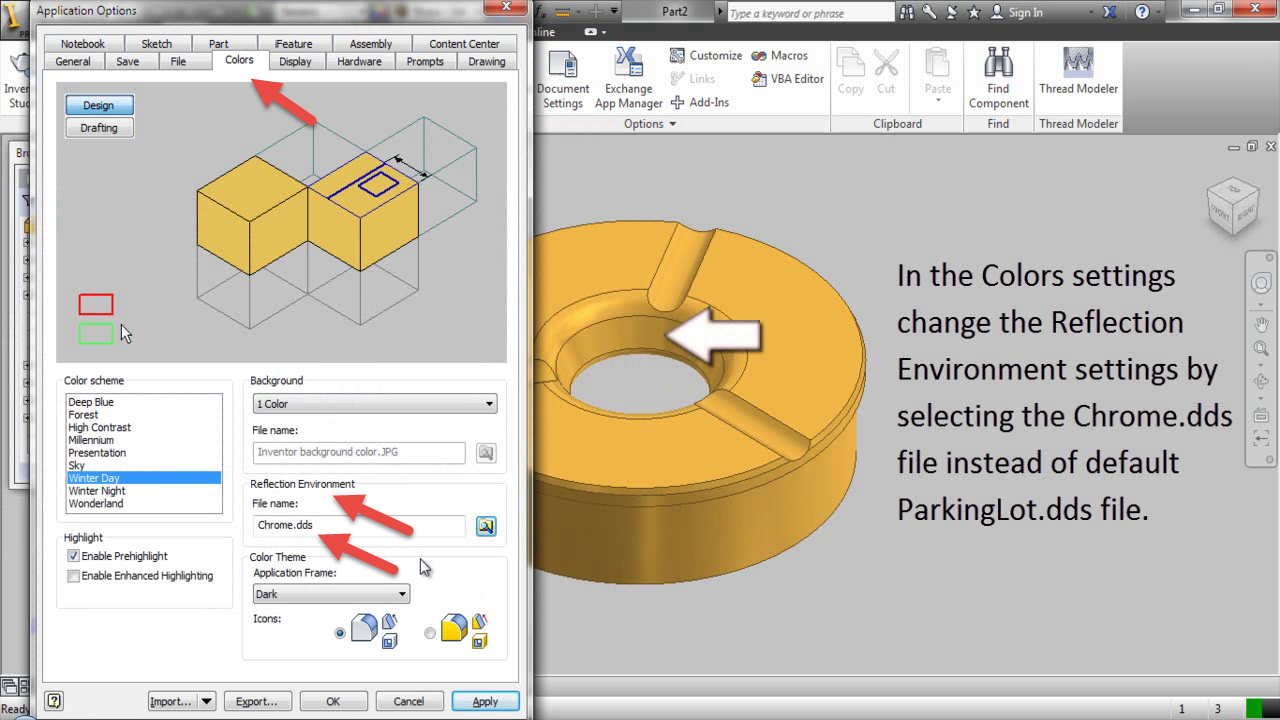Disable the Enable Prehighlight checkbox

[72, 556]
